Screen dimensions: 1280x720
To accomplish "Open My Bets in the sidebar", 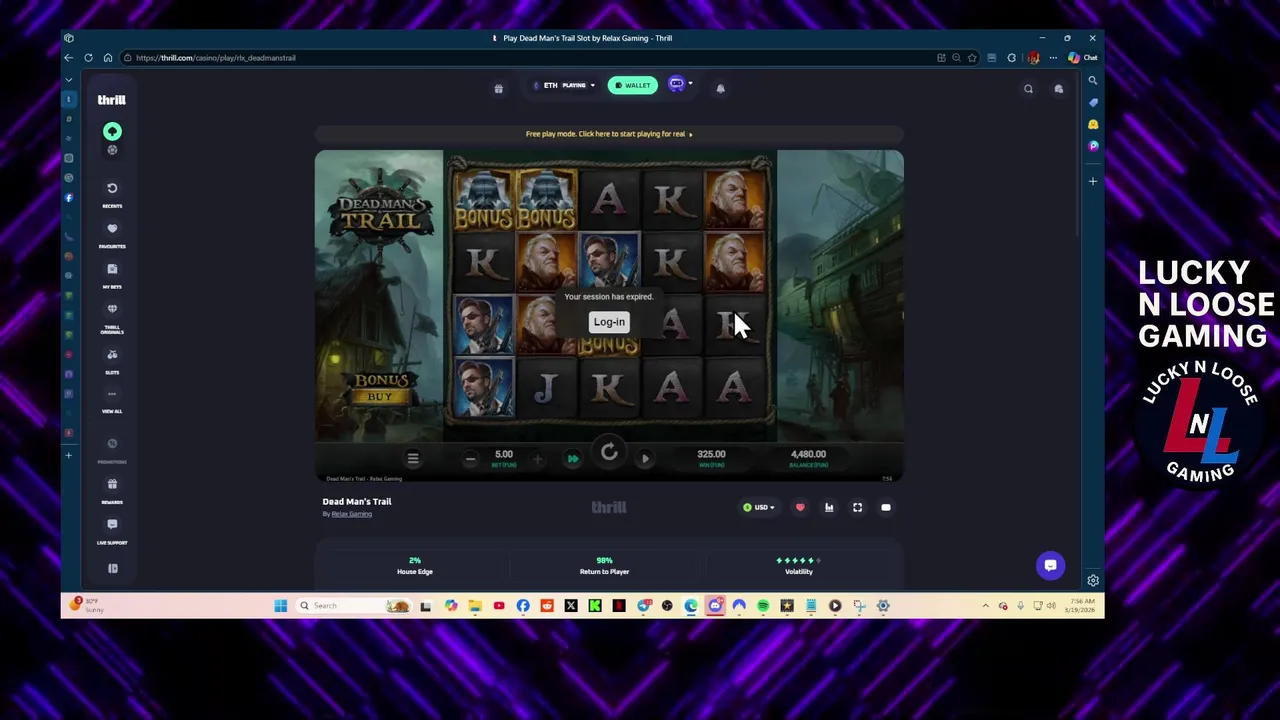I will pyautogui.click(x=112, y=275).
